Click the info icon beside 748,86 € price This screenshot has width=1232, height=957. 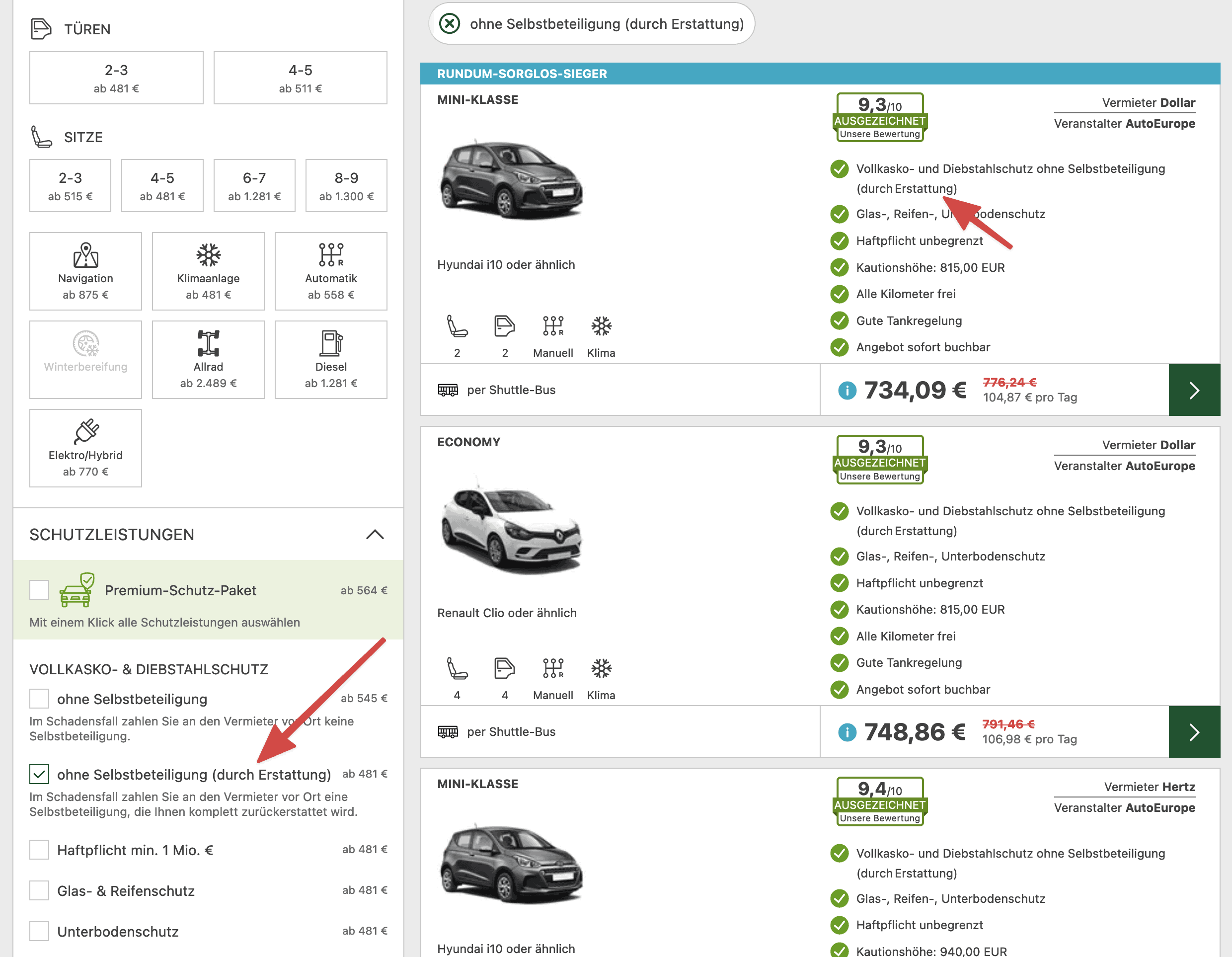pos(847,732)
